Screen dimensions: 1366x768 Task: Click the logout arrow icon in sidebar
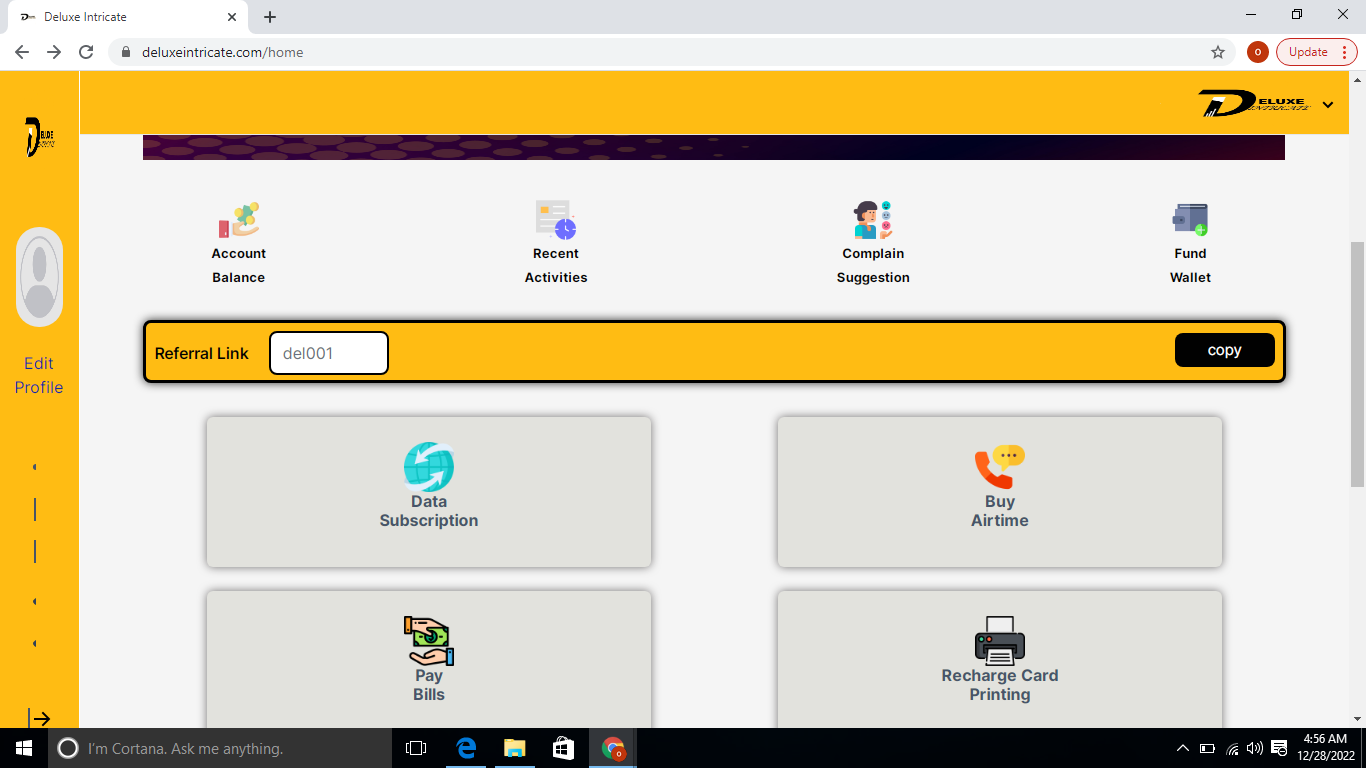coord(39,718)
